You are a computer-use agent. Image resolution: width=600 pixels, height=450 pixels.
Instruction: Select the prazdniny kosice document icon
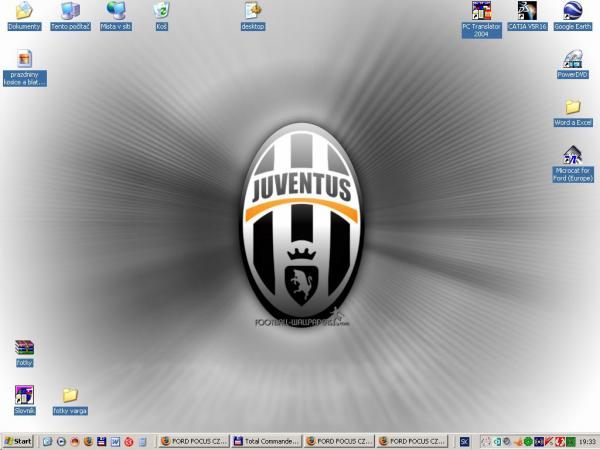click(24, 59)
